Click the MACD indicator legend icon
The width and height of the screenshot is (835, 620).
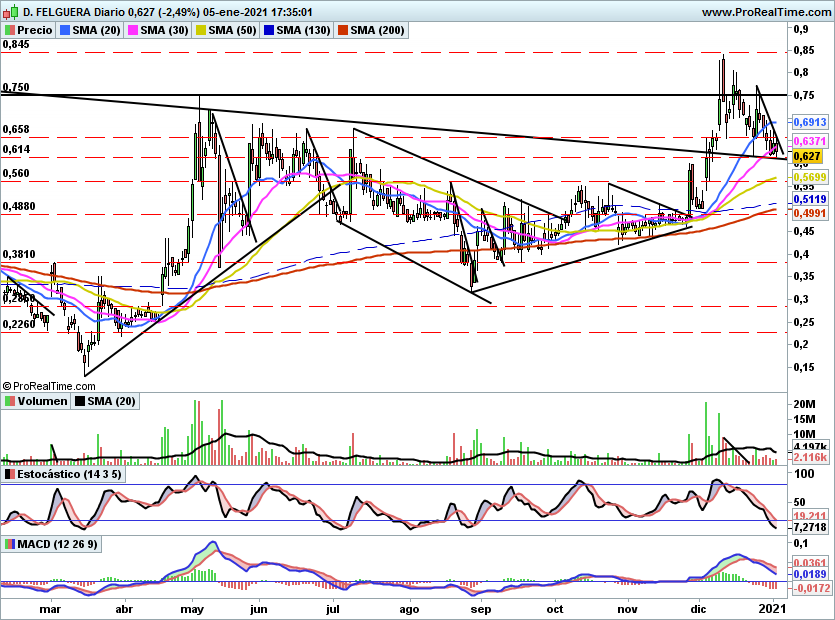pos(10,543)
